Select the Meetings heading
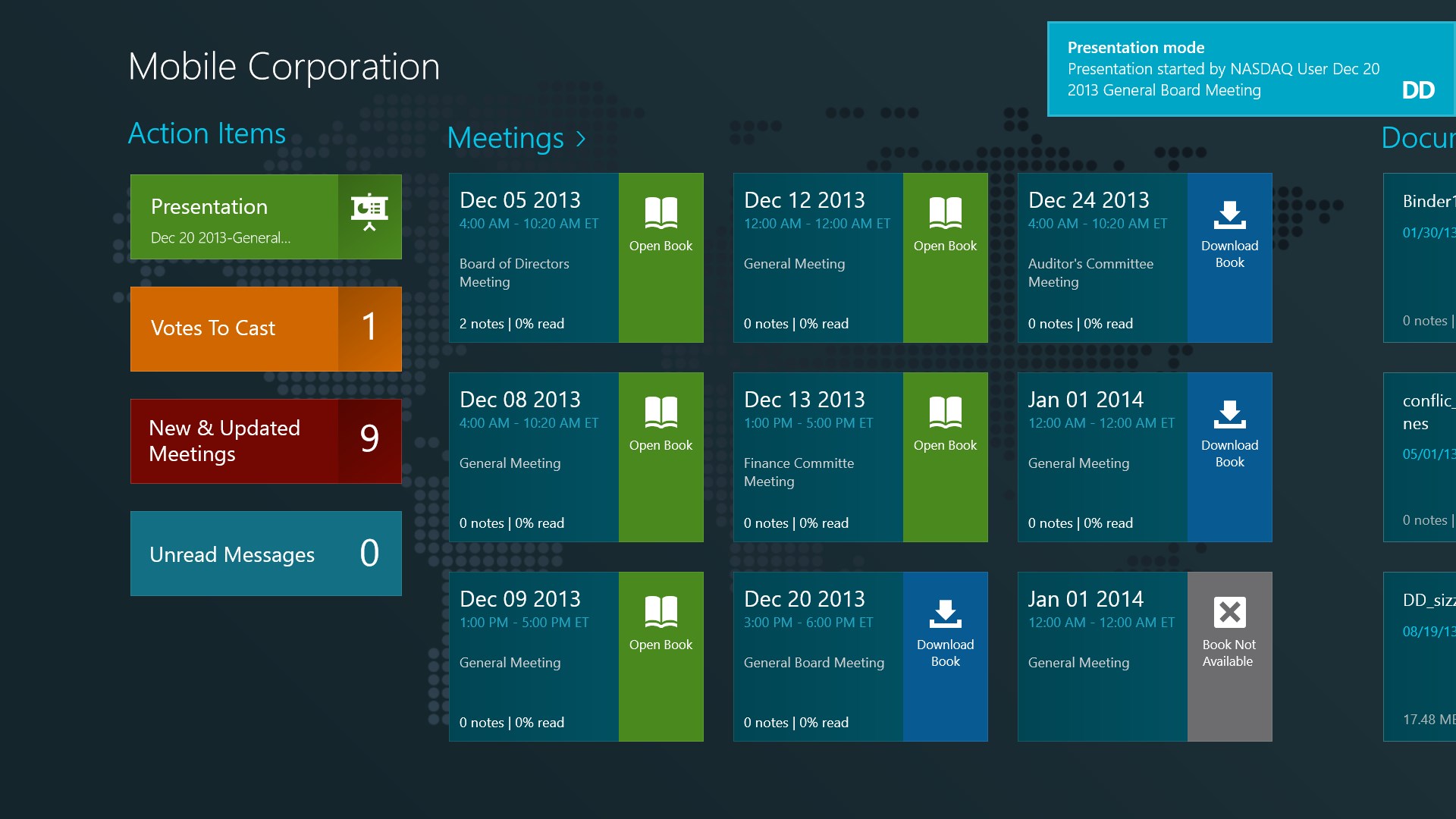The image size is (1456, 819). [x=507, y=138]
